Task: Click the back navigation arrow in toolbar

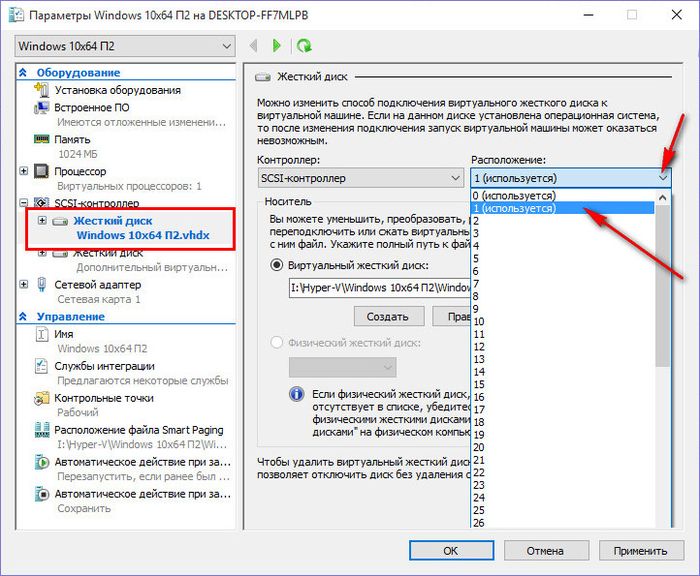Action: pos(254,46)
